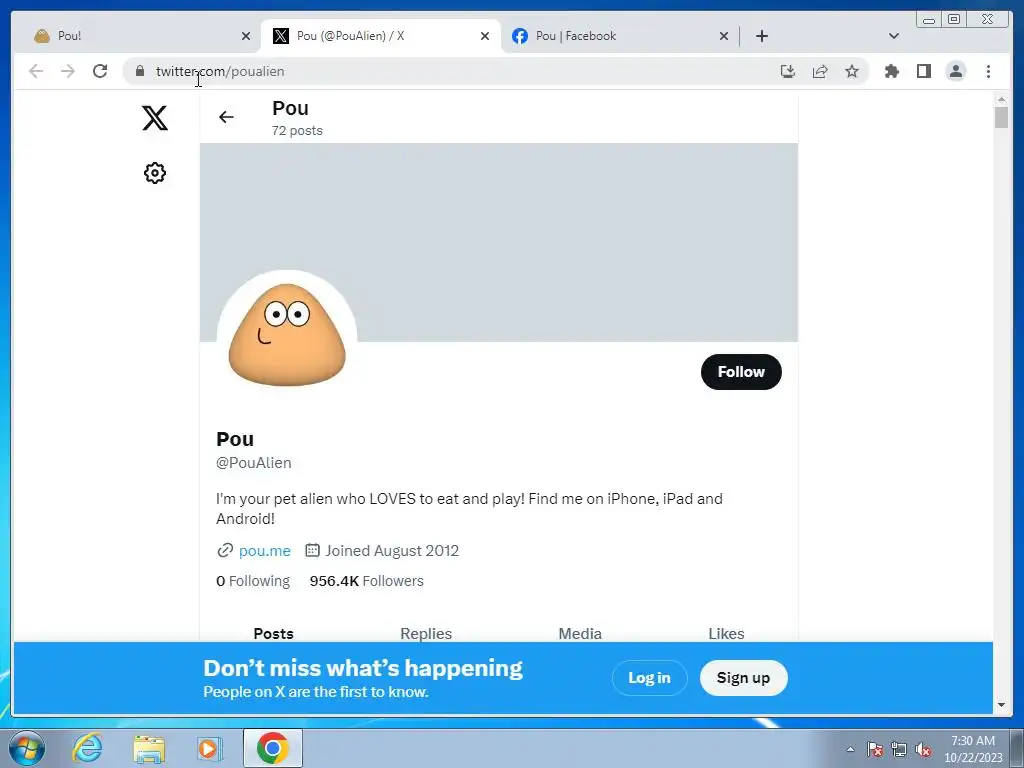Click the scrollbar up arrow
The width and height of the screenshot is (1024, 768).
tap(1001, 99)
